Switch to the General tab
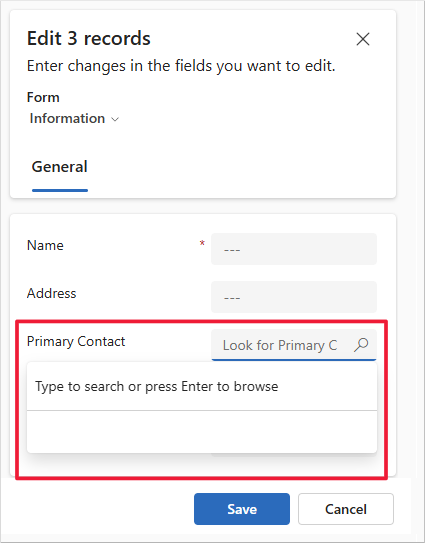This screenshot has height=543, width=425. click(60, 167)
